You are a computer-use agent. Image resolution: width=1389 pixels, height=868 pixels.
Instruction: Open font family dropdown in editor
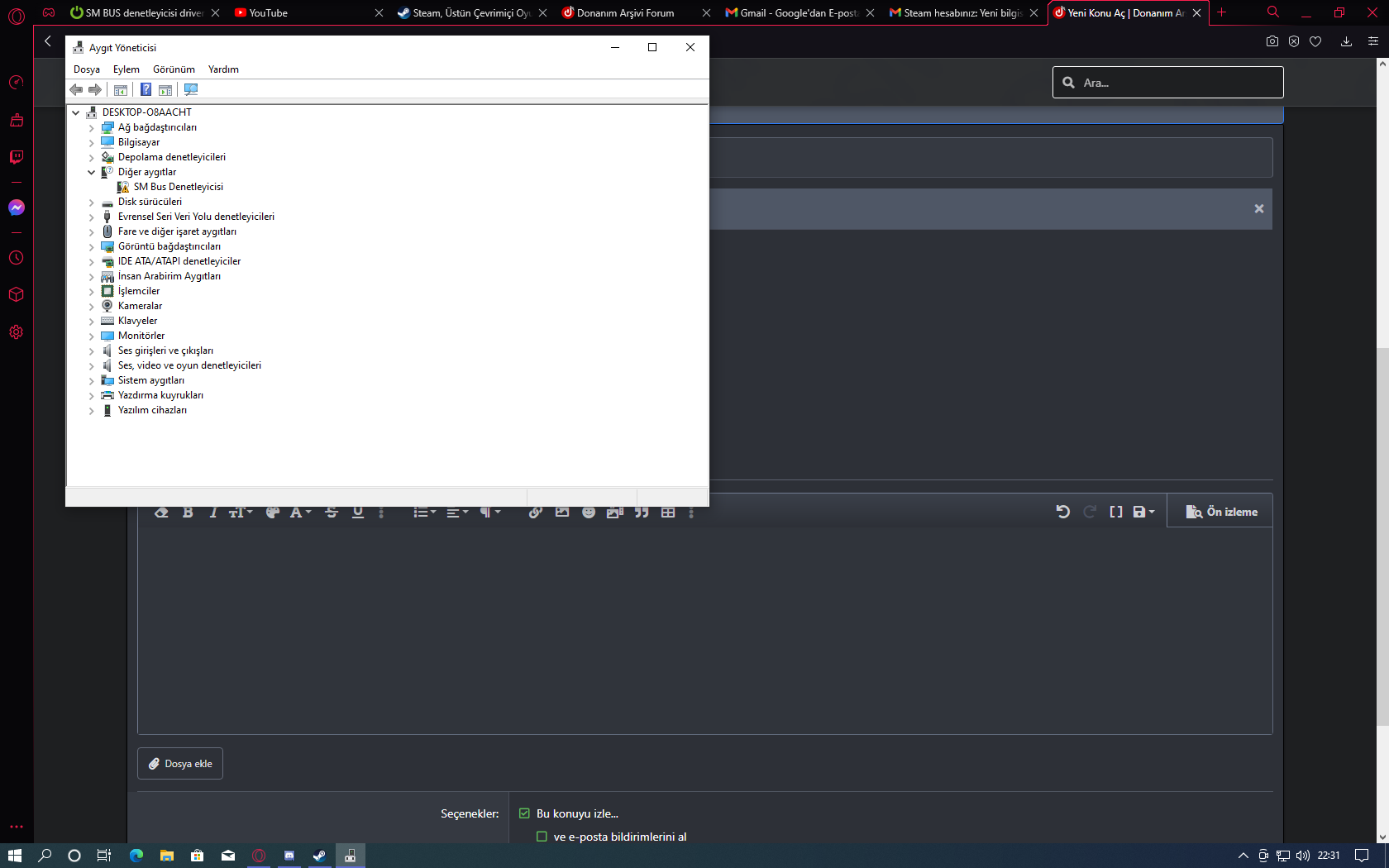coord(300,513)
